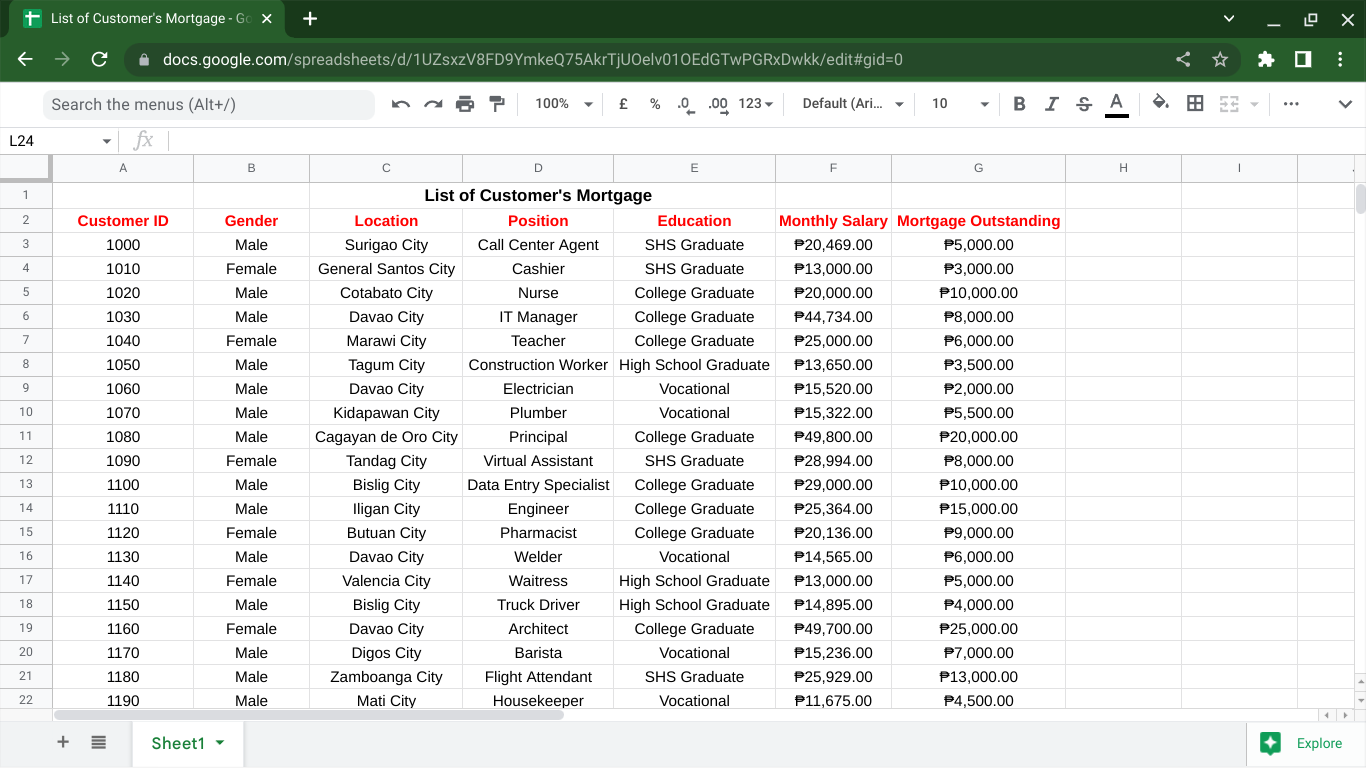1366x768 pixels.
Task: Expand the Merge cells dropdown arrow
Action: click(1254, 104)
